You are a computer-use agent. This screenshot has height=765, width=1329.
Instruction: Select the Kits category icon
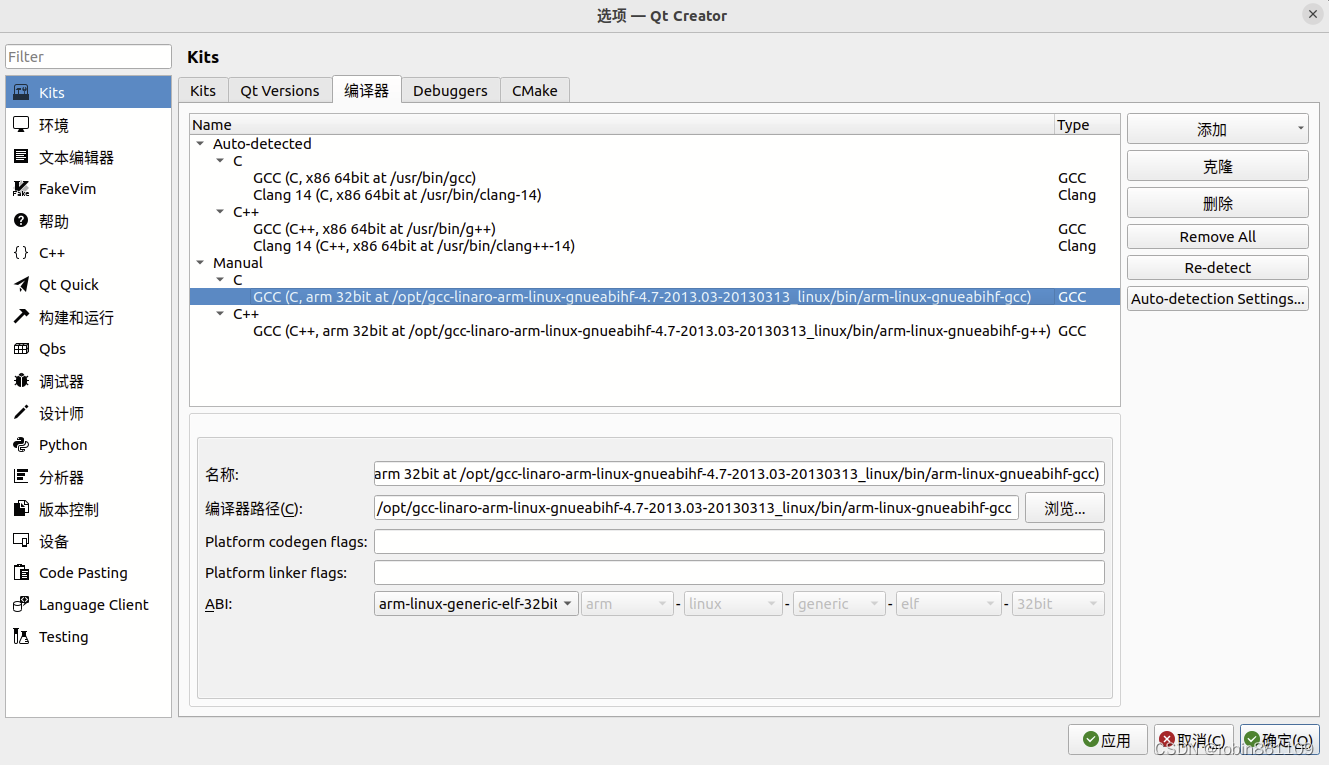click(x=21, y=92)
